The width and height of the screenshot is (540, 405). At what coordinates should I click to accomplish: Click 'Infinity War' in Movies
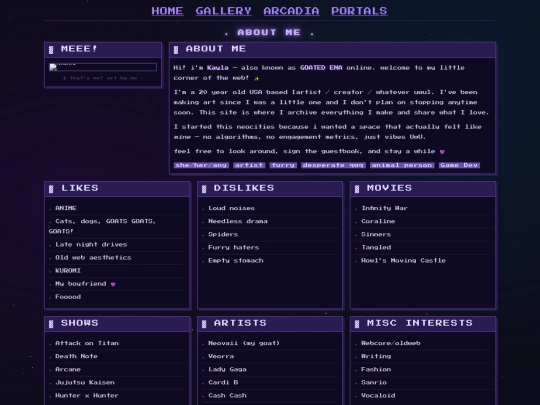[x=384, y=208]
